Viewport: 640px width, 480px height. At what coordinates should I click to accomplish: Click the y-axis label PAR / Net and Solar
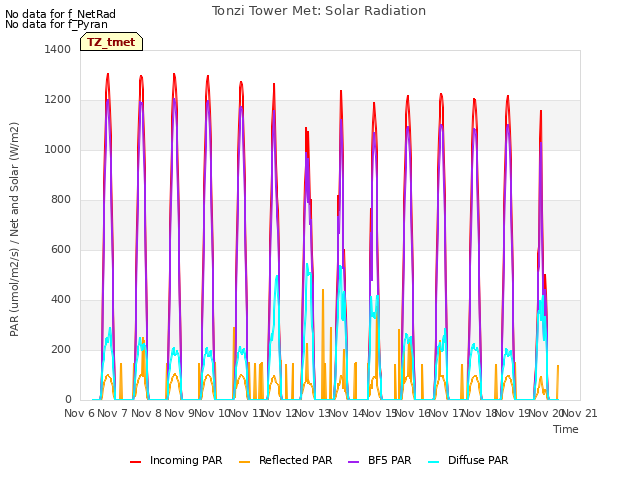pos(14,229)
